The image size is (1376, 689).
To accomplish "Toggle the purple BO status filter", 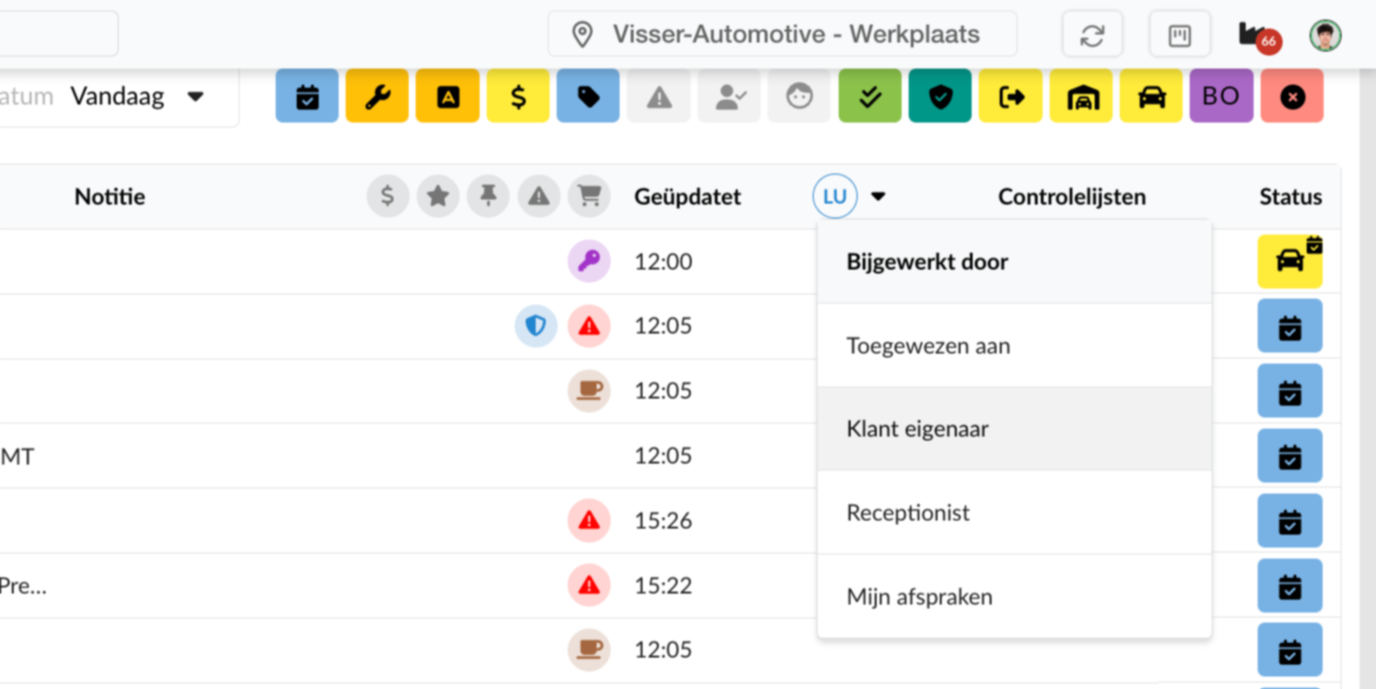I will [1221, 97].
